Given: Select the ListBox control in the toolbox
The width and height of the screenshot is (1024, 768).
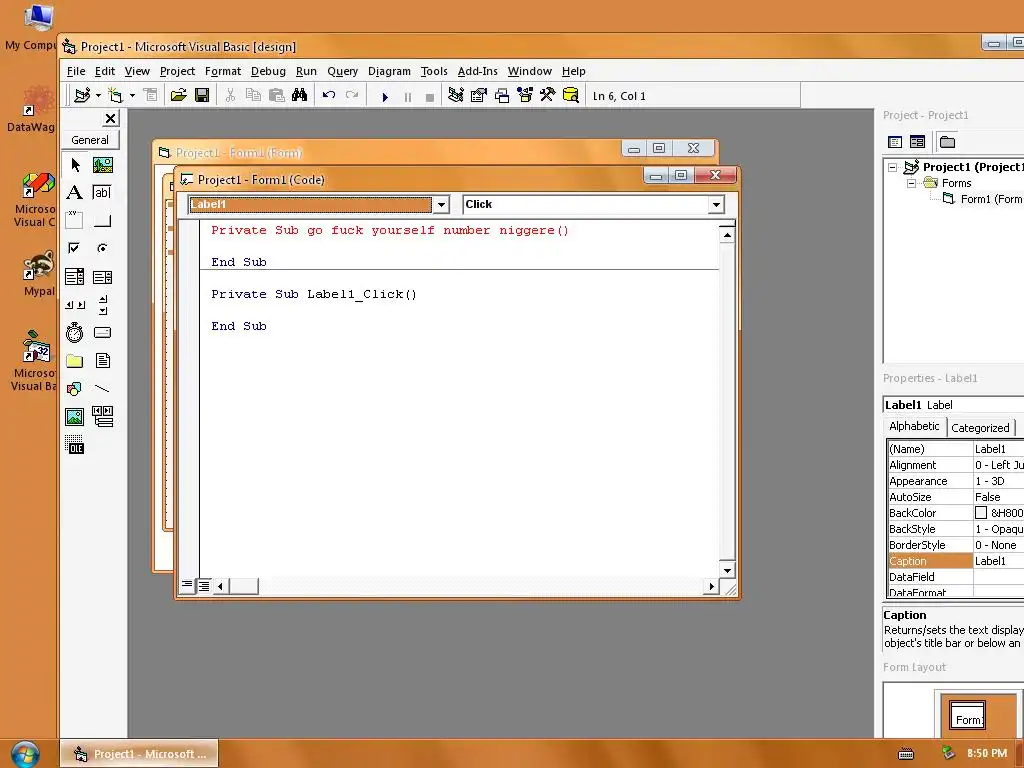Looking at the screenshot, I should [x=103, y=276].
